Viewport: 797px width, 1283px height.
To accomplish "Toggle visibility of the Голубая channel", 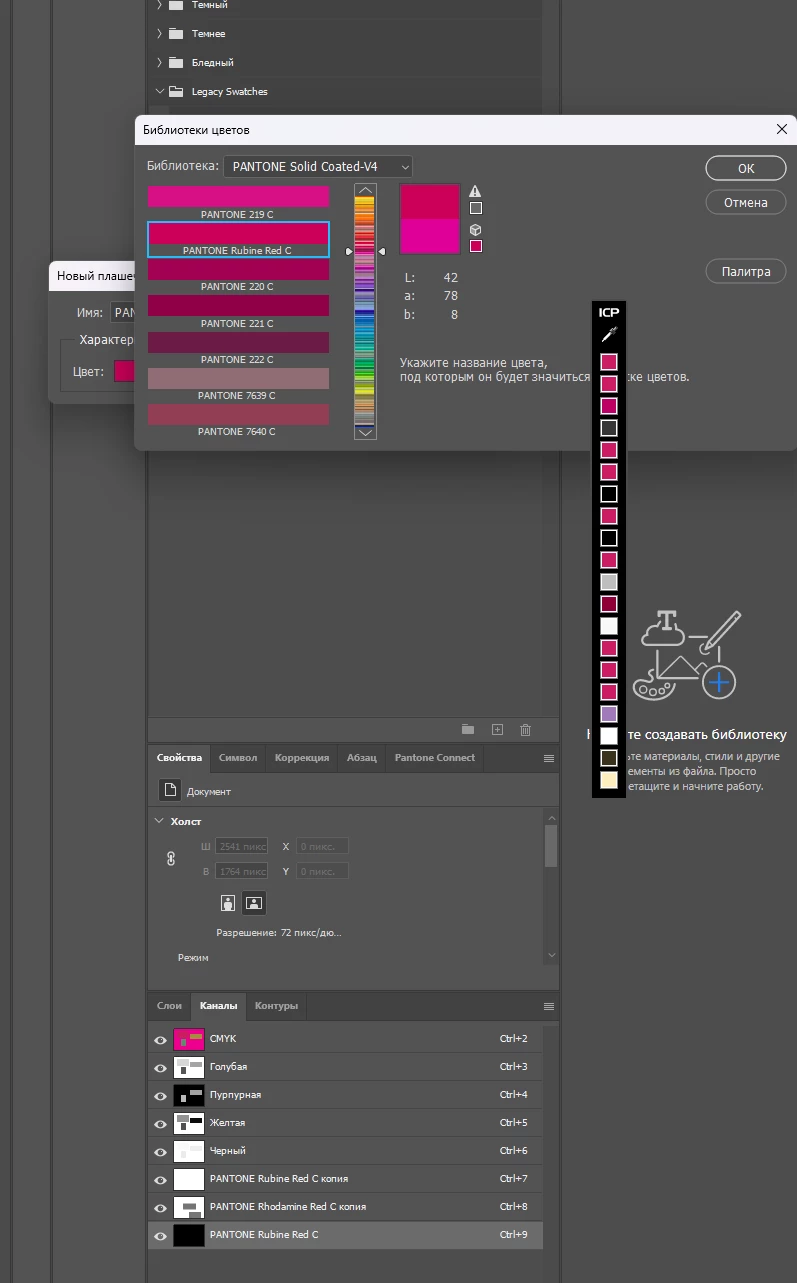I will (160, 1068).
